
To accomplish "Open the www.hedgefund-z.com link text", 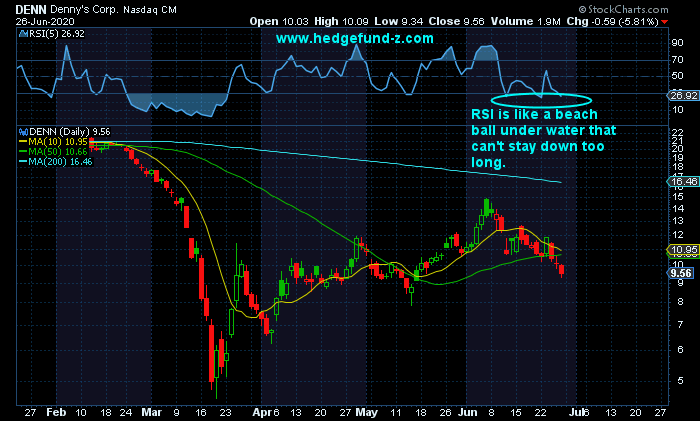I will tap(355, 38).
